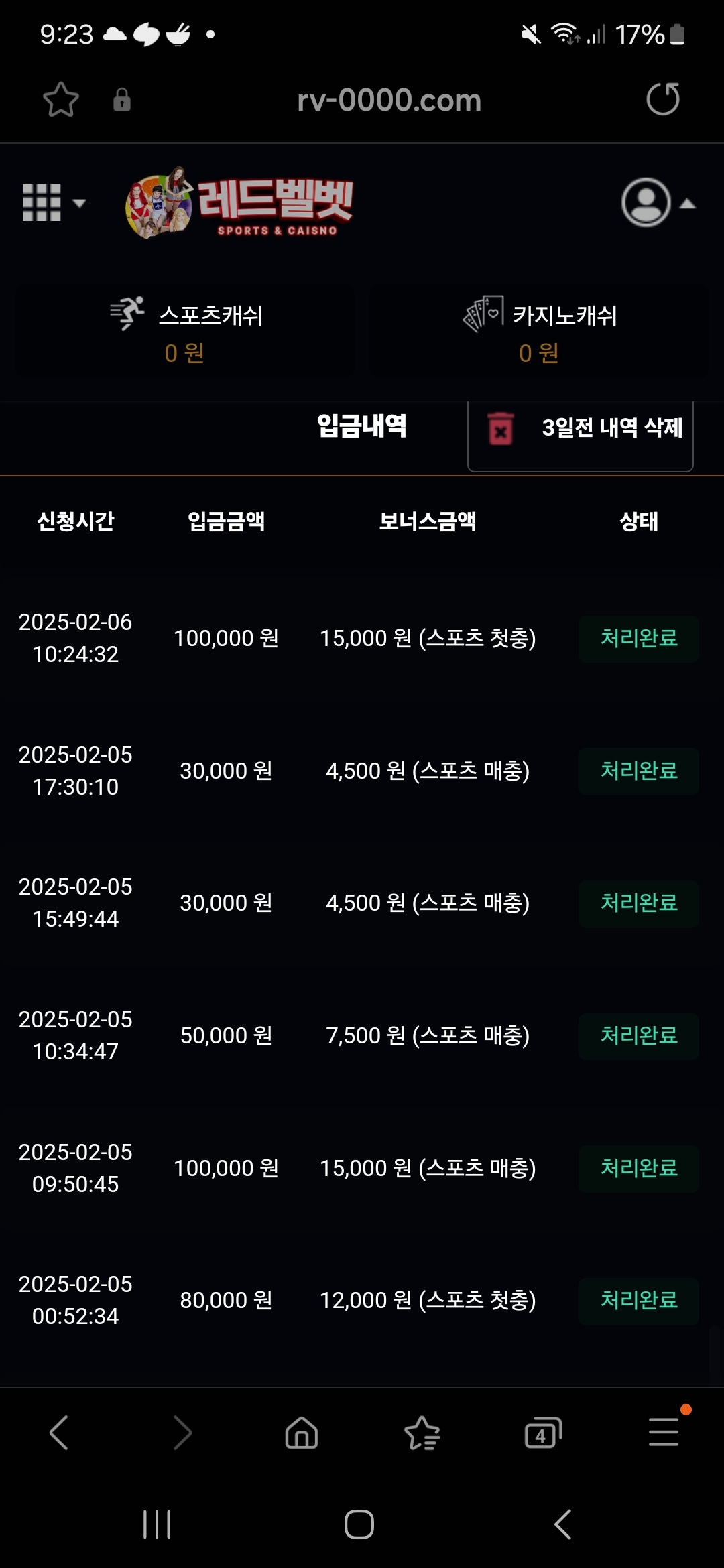Go back using browser back arrow
724x1568 pixels.
[59, 1433]
